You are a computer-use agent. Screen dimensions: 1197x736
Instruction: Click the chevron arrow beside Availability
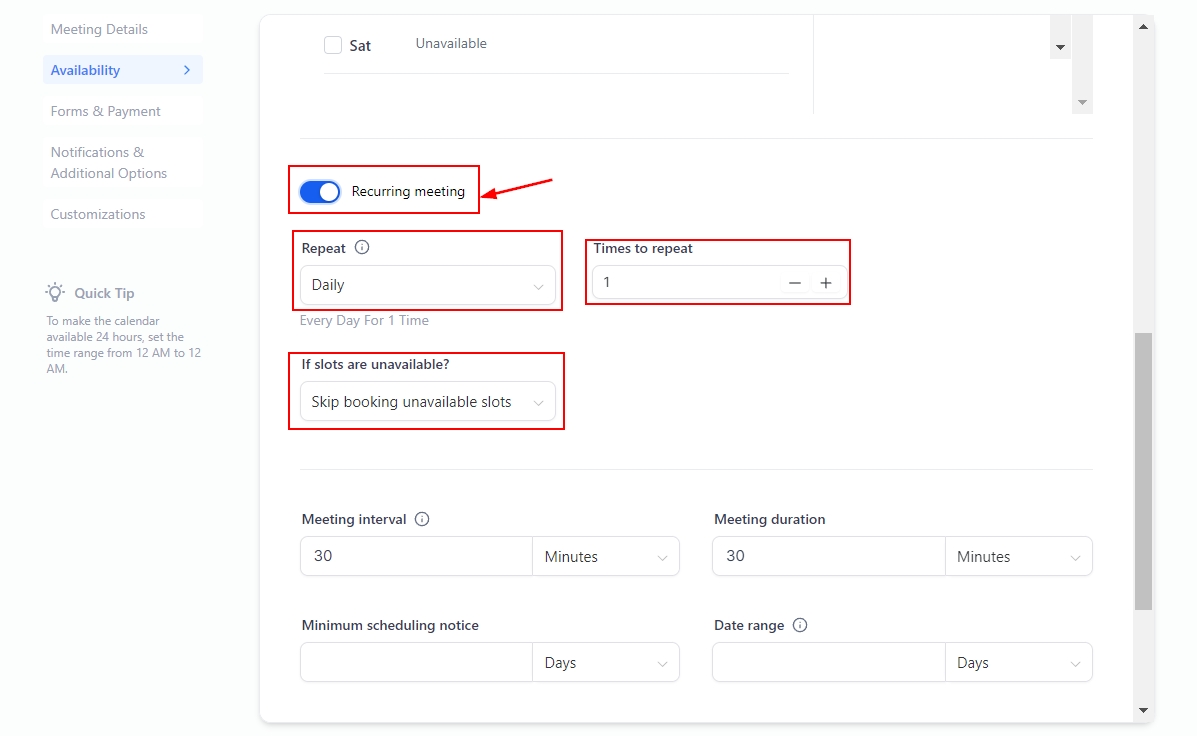click(x=186, y=70)
